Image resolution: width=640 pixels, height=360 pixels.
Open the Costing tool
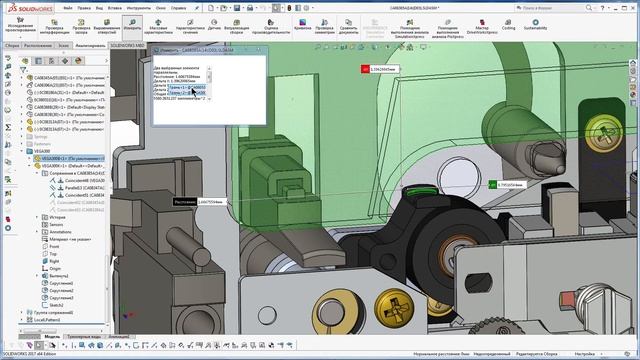(508, 25)
